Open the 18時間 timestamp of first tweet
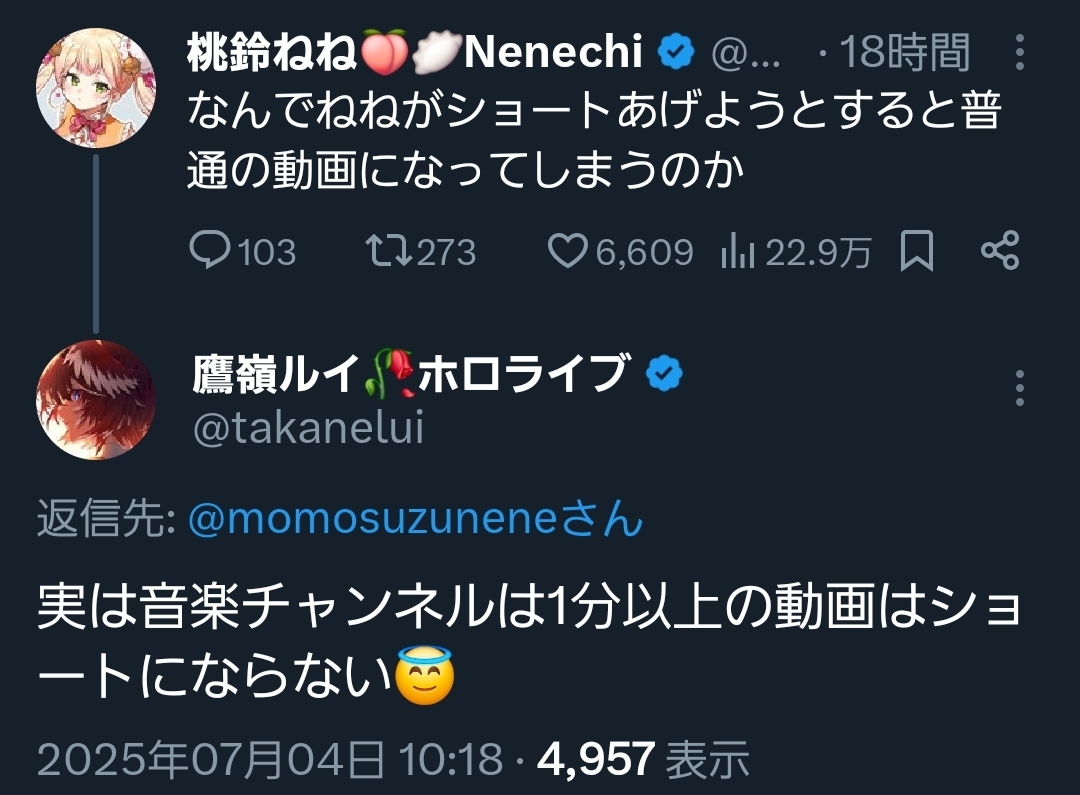The height and width of the screenshot is (795, 1080). [x=904, y=52]
